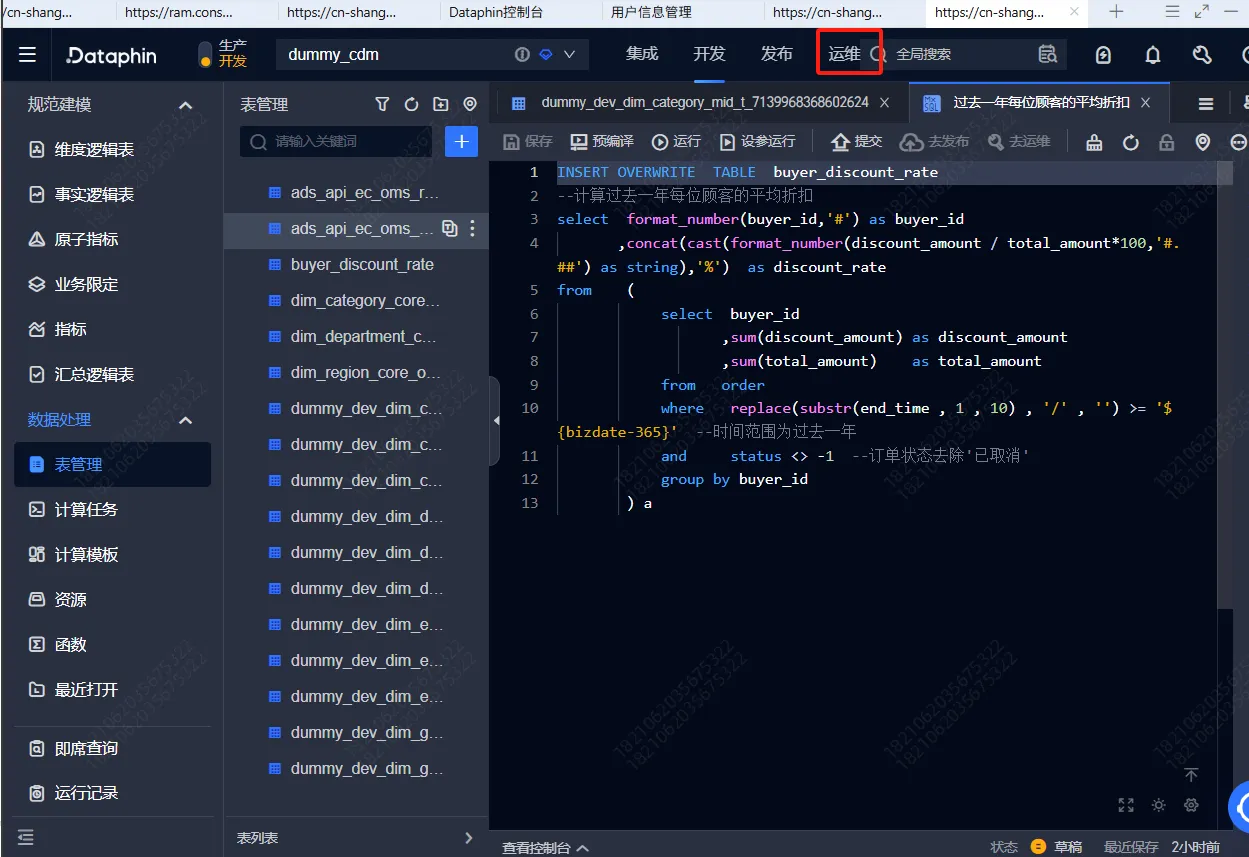The image size is (1249, 857).
Task: Switch to the 集成 top menu
Action: [x=642, y=54]
